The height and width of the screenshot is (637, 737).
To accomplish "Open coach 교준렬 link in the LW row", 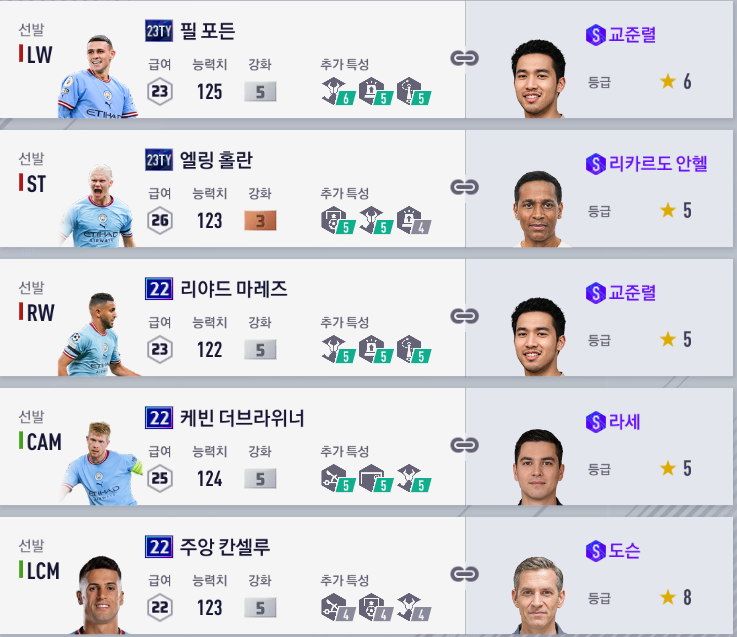I will (x=632, y=35).
